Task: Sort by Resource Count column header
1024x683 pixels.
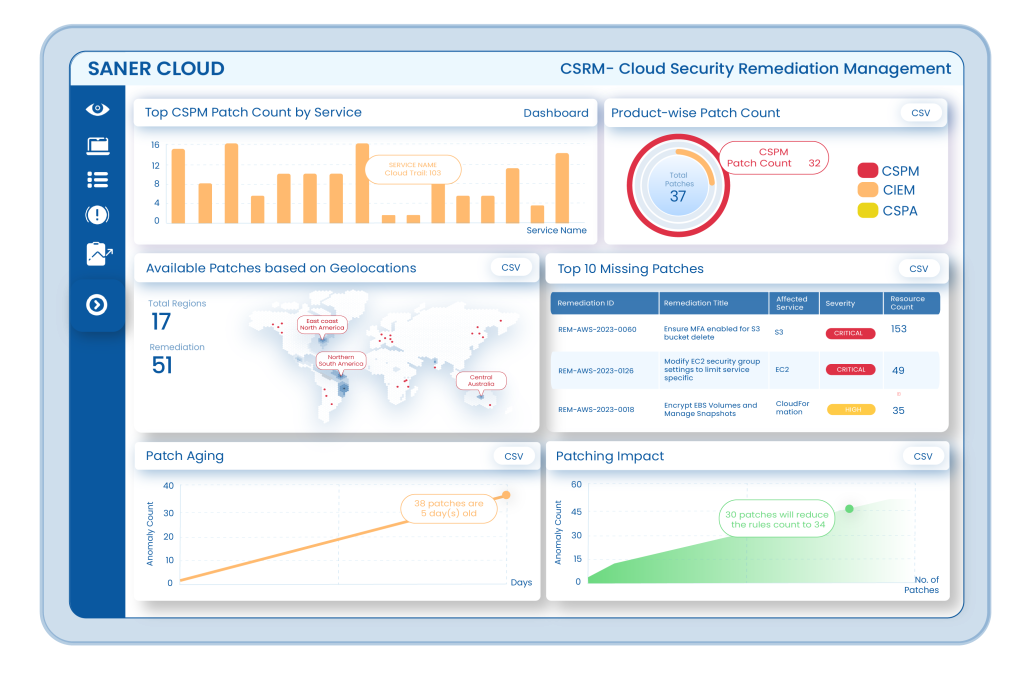Action: pyautogui.click(x=908, y=303)
